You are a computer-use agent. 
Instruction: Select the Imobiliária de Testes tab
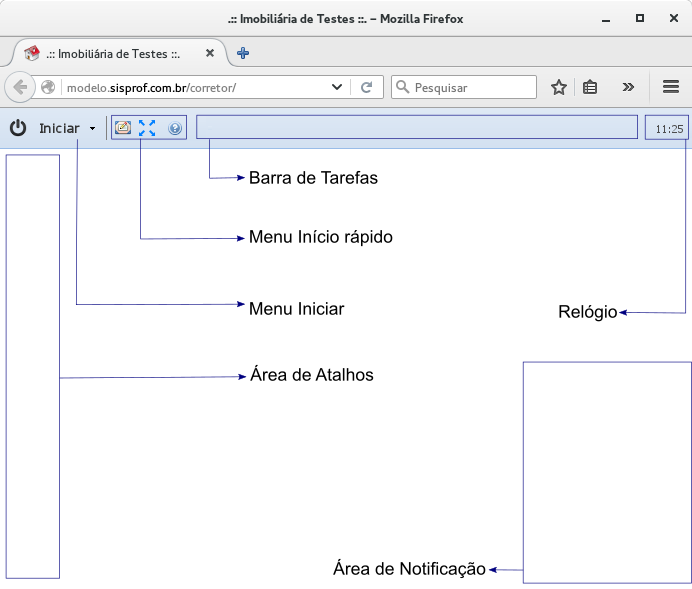(x=110, y=53)
